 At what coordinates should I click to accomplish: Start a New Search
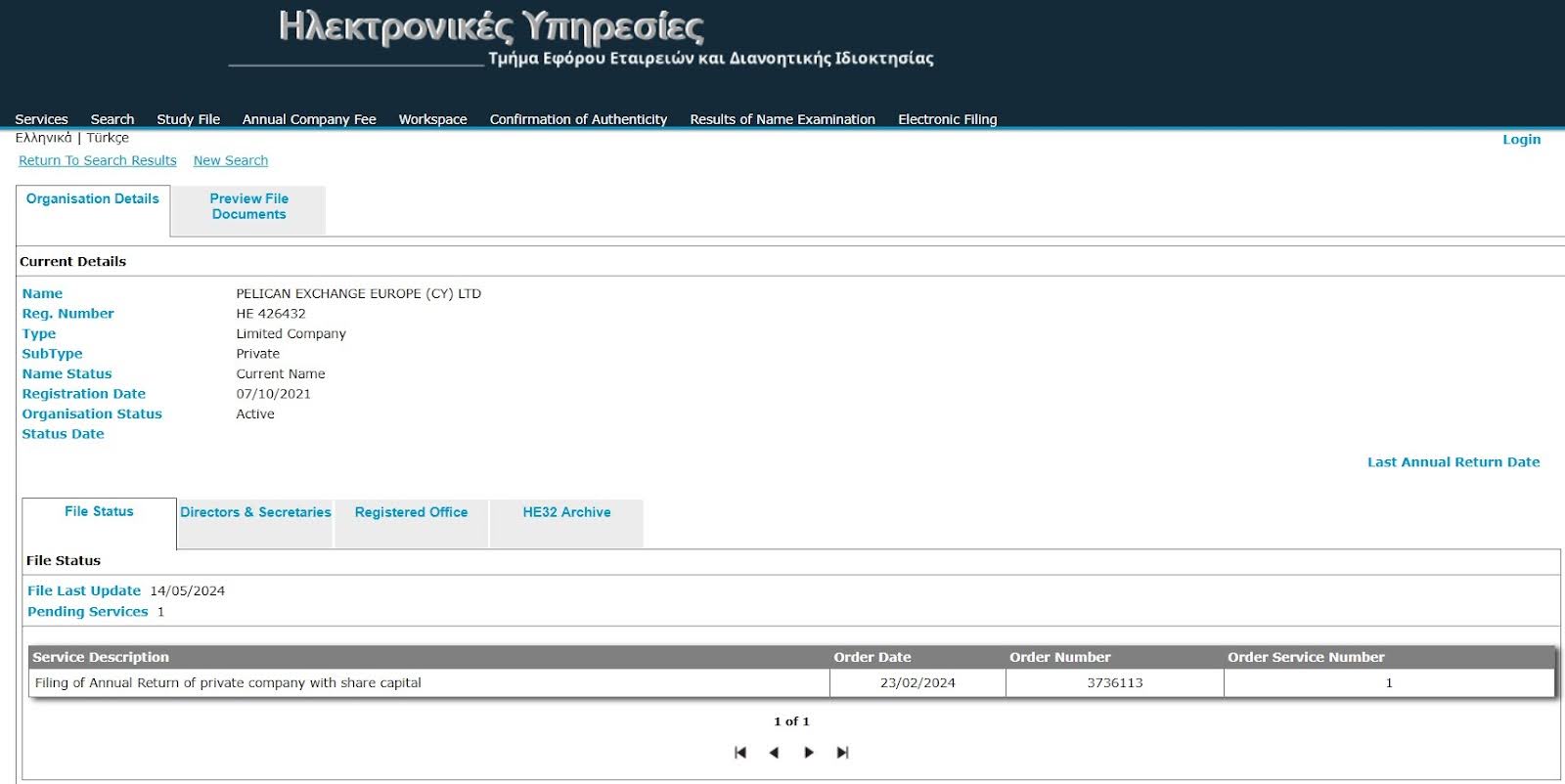tap(231, 160)
